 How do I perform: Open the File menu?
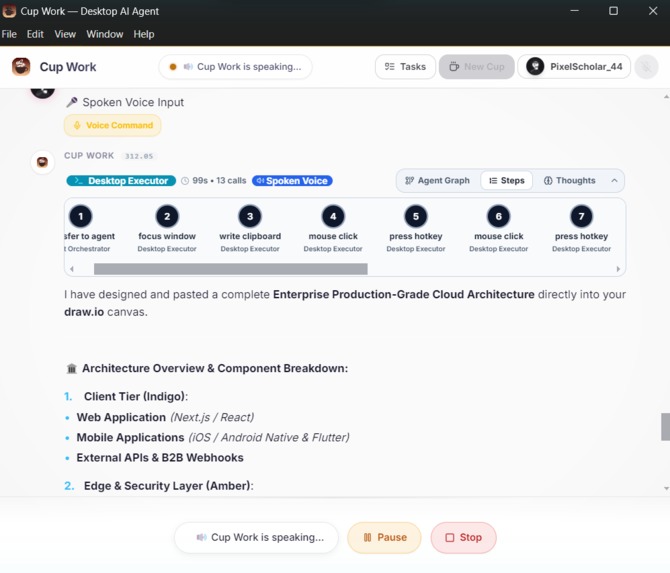(9, 34)
